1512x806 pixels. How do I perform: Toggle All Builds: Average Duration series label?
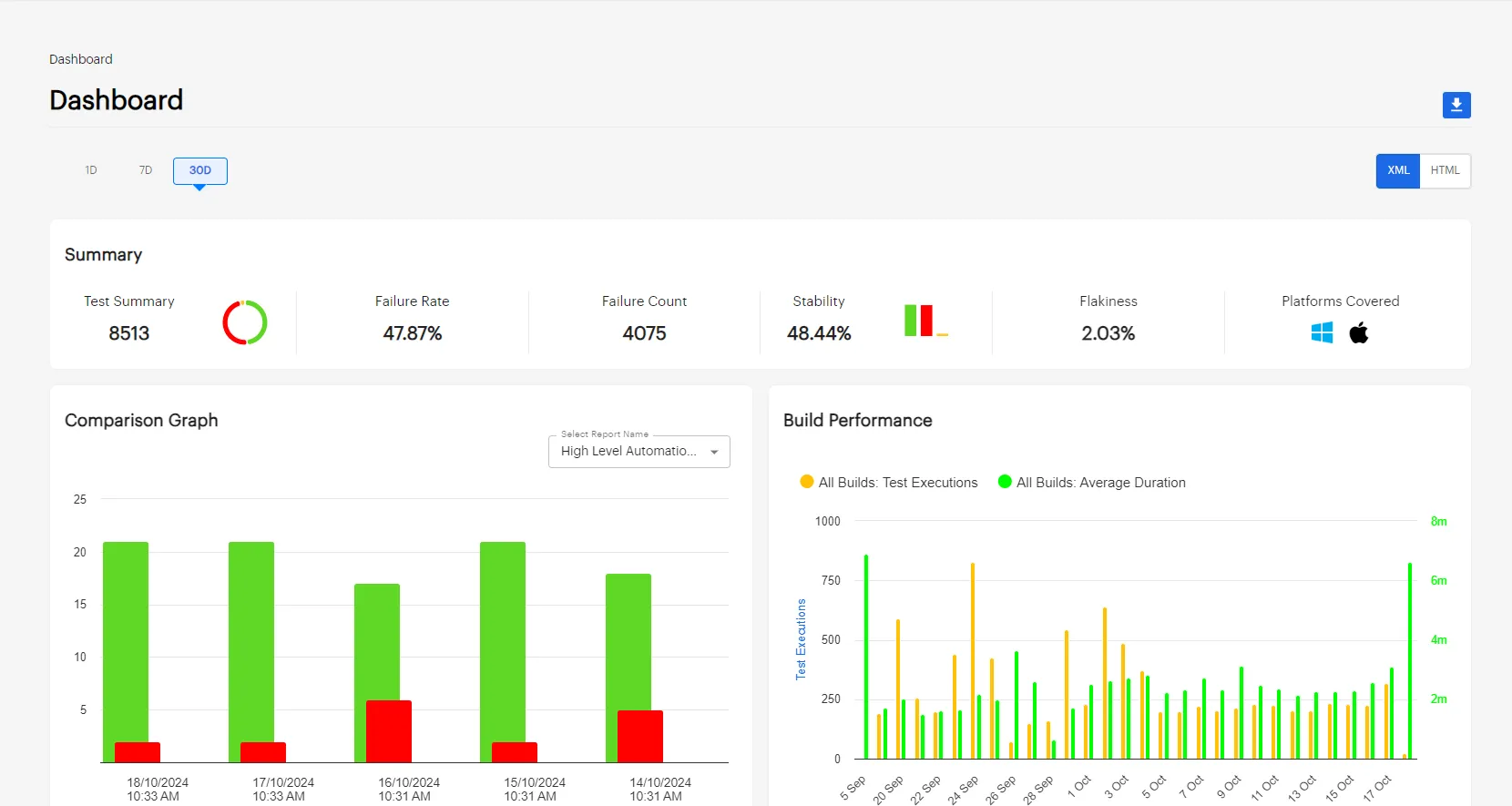point(1100,483)
